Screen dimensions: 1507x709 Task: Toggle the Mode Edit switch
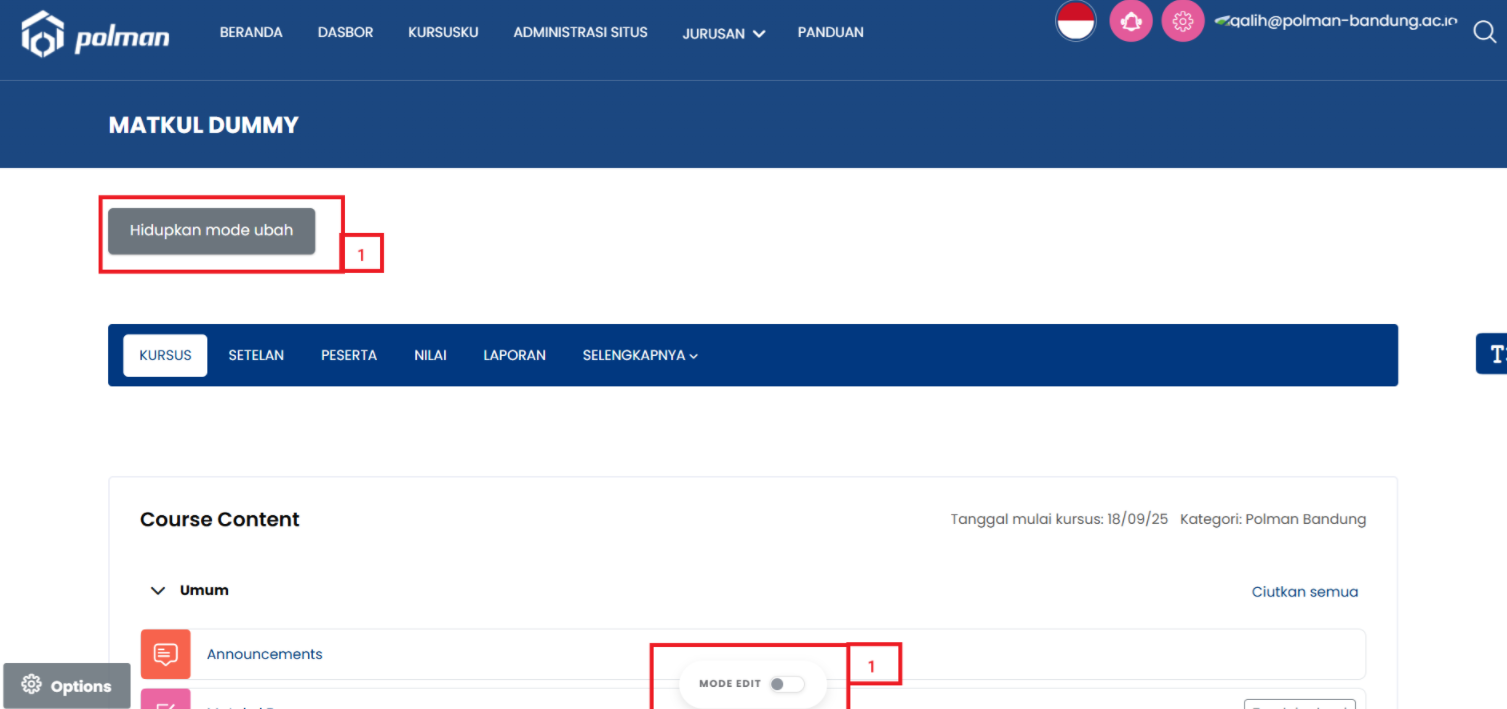786,684
